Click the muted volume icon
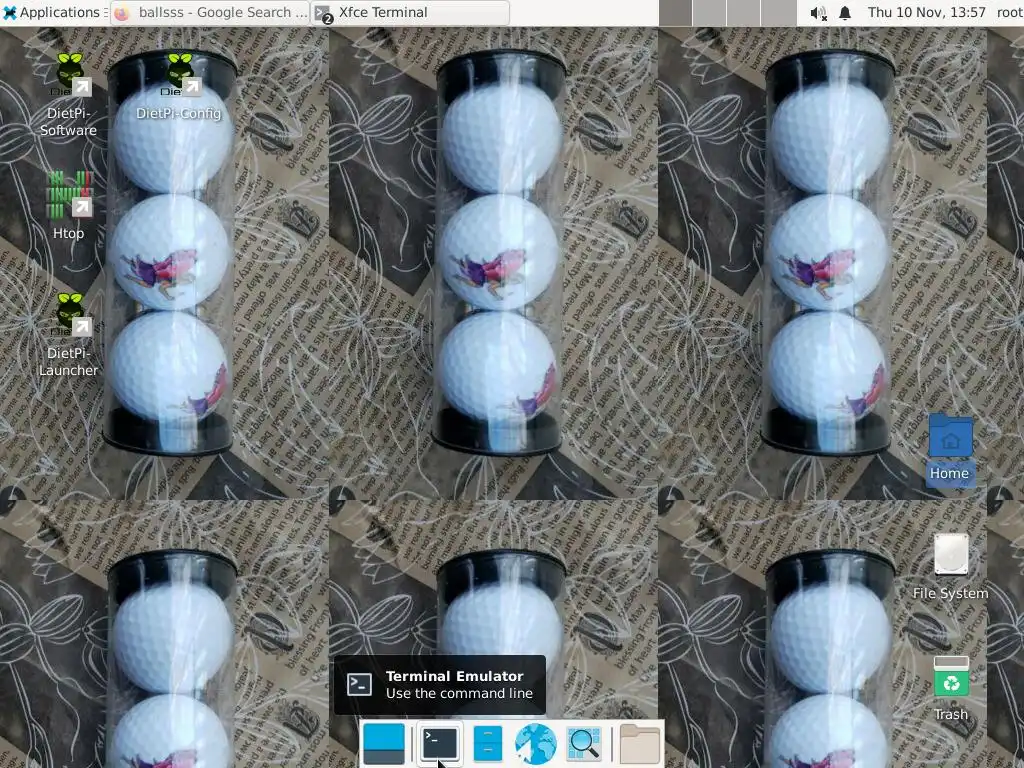Viewport: 1024px width, 768px height. tap(818, 12)
